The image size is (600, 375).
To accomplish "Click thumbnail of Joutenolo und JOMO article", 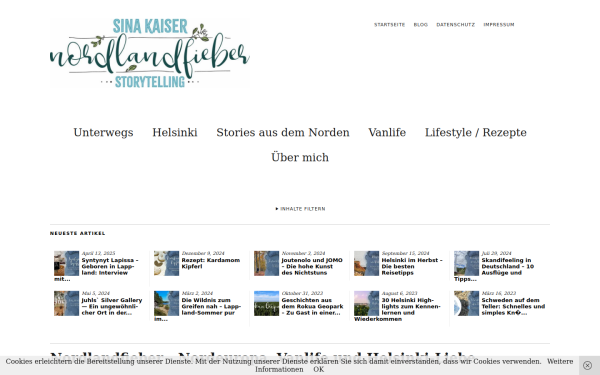I will tap(266, 263).
